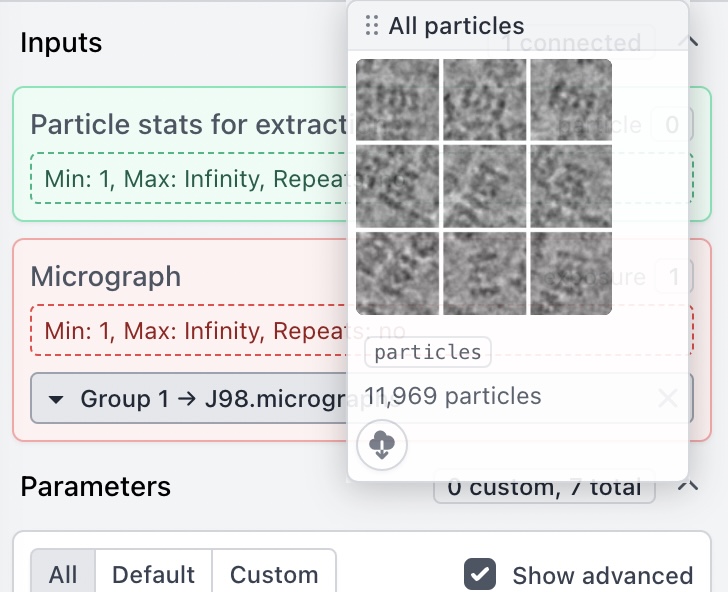Open the bottom-right particle thumbnail
The image size is (728, 592).
pos(571,273)
